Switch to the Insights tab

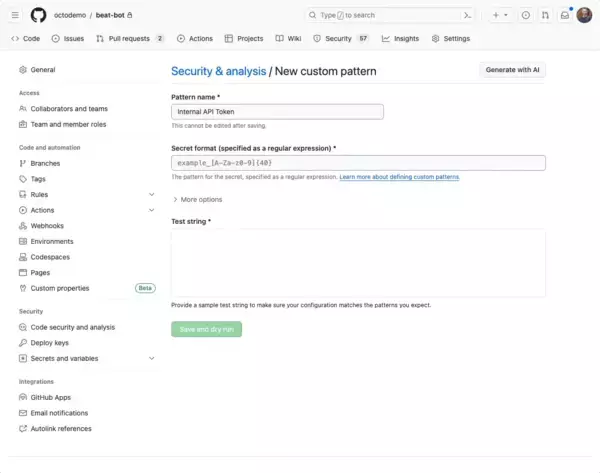click(400, 38)
